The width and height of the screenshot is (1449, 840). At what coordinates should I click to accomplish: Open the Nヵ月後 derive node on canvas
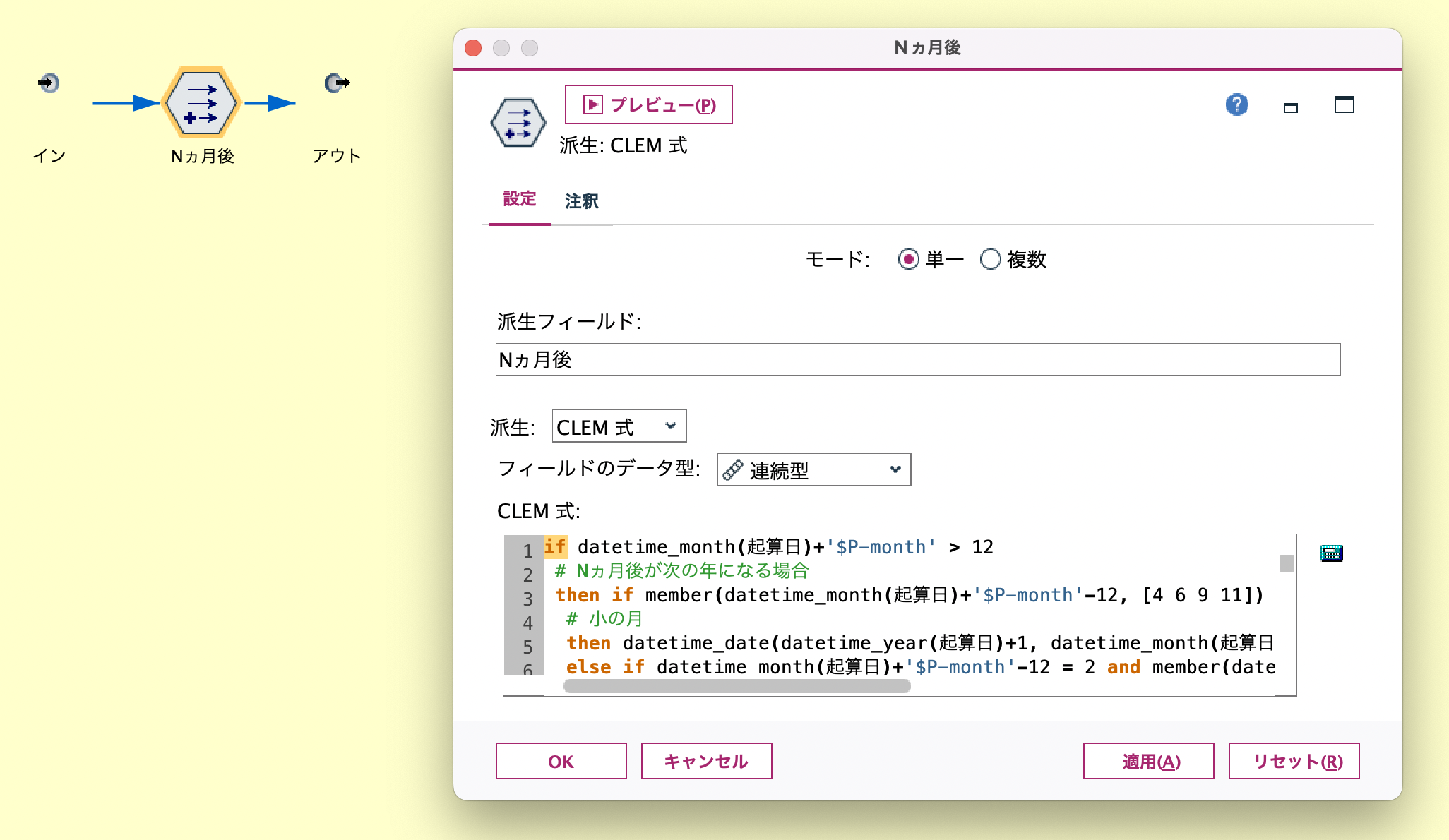pos(201,102)
